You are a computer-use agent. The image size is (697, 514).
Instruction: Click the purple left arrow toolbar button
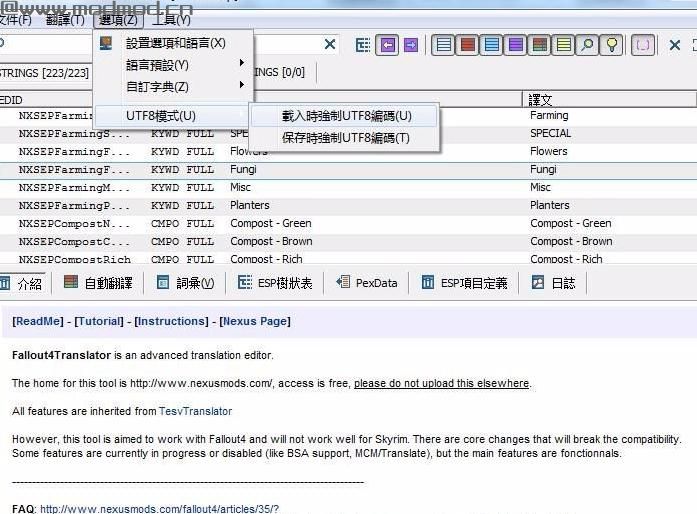coord(388,45)
